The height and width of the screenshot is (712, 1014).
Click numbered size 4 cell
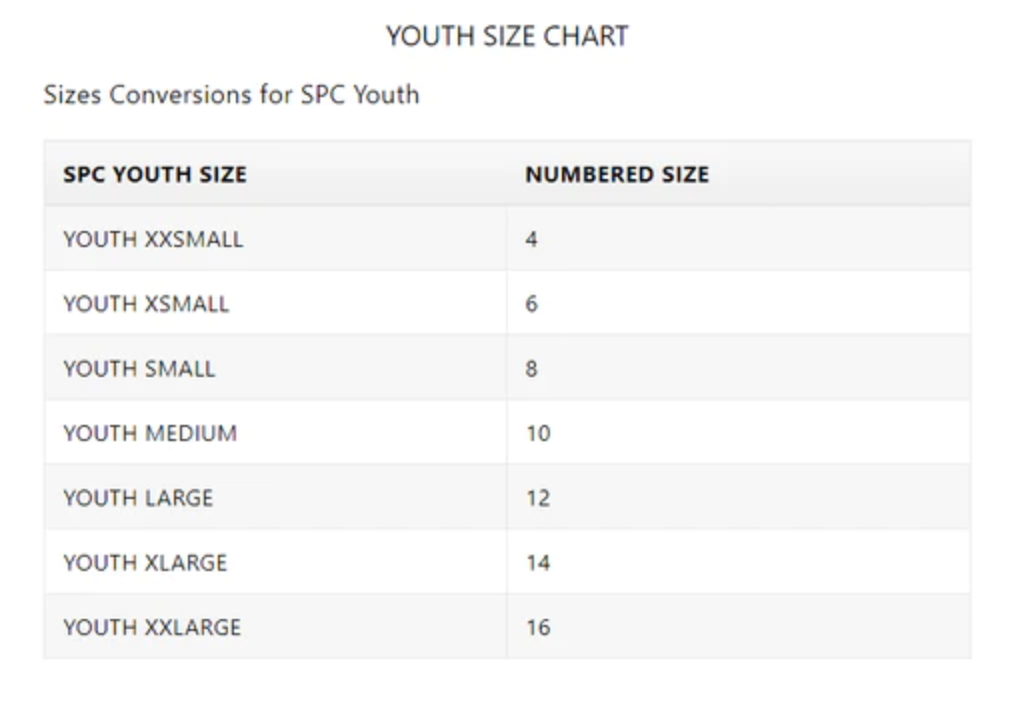coord(531,240)
